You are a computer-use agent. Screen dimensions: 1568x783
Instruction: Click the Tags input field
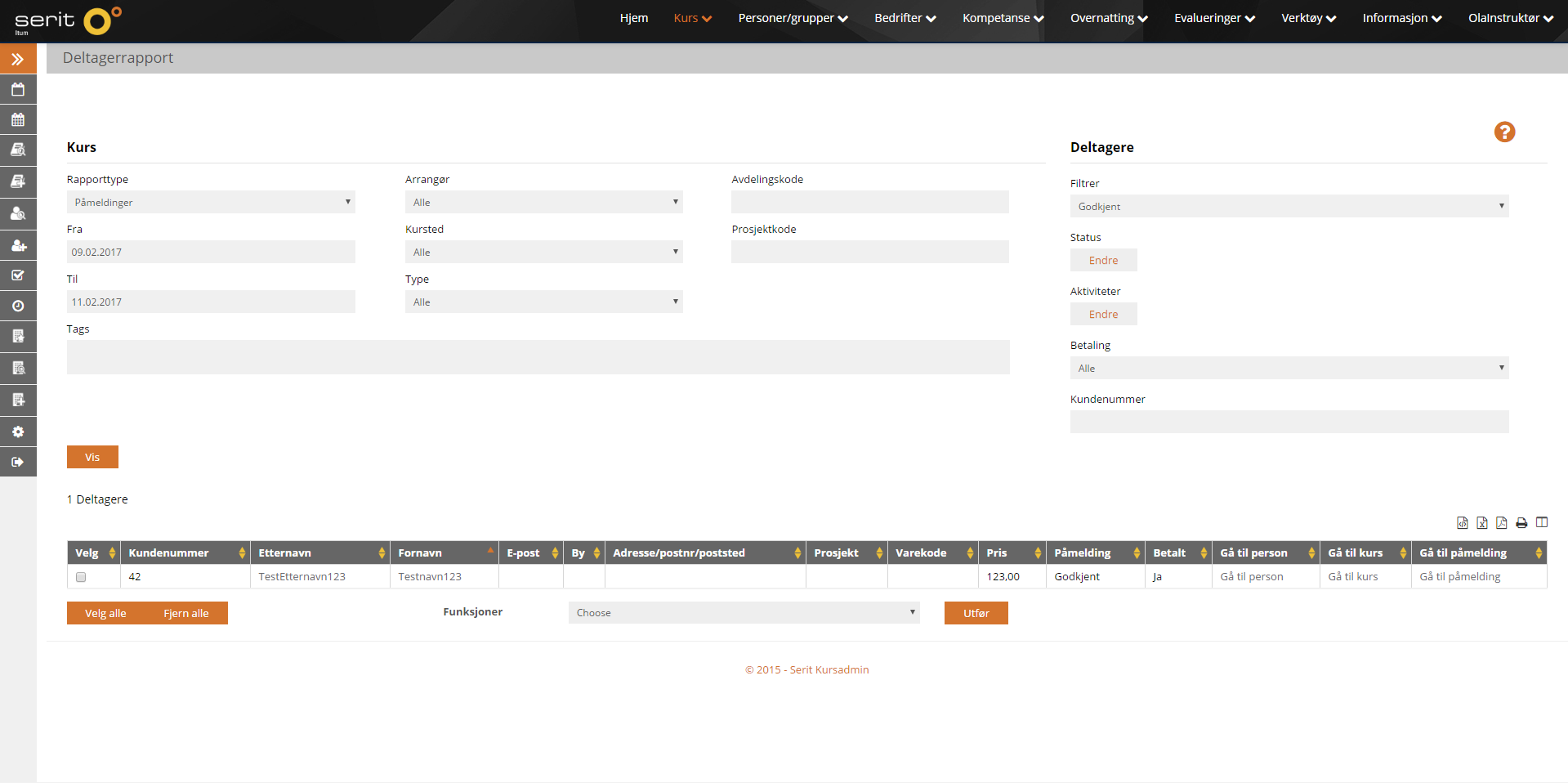point(538,357)
